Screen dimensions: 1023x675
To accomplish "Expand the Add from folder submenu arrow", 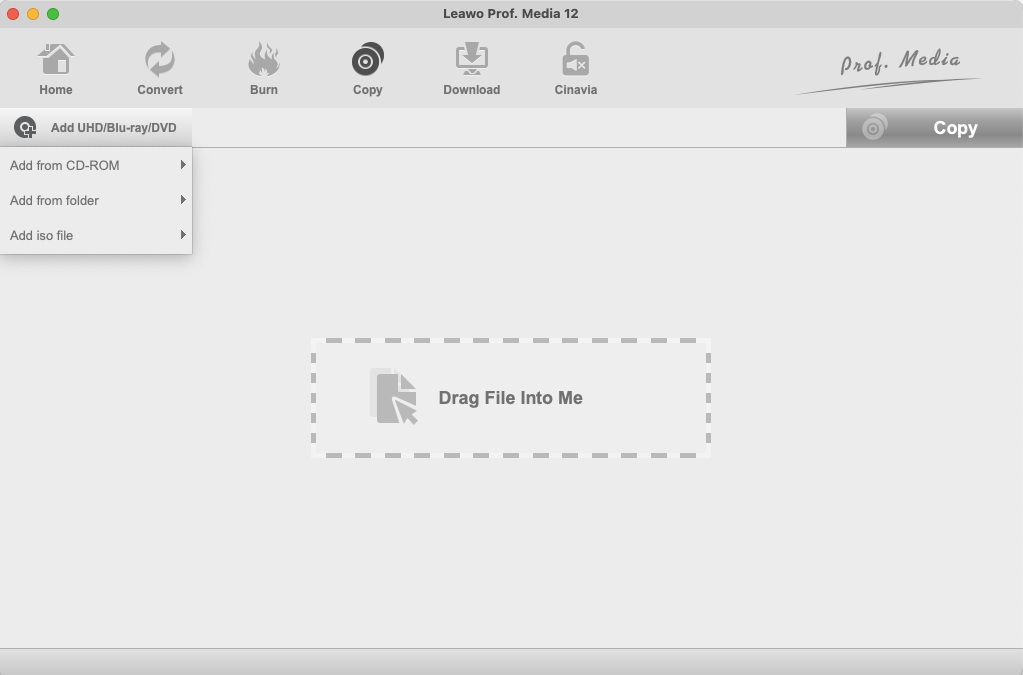I will 183,200.
